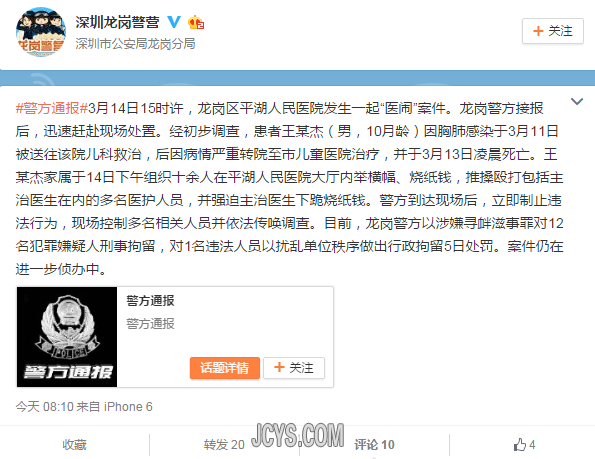The width and height of the screenshot is (595, 459).
Task: Click the 今天 08:10 timestamp link
Action: [44, 407]
